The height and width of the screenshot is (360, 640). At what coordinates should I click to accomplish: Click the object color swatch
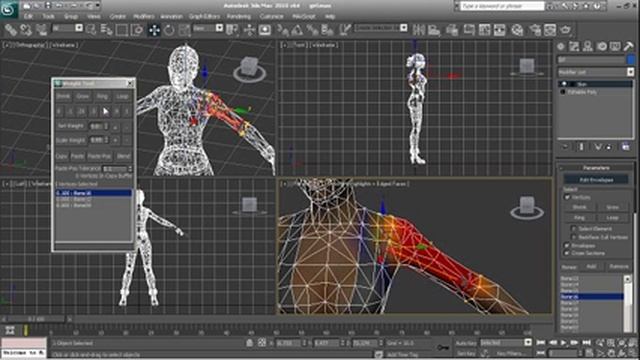(x=631, y=60)
